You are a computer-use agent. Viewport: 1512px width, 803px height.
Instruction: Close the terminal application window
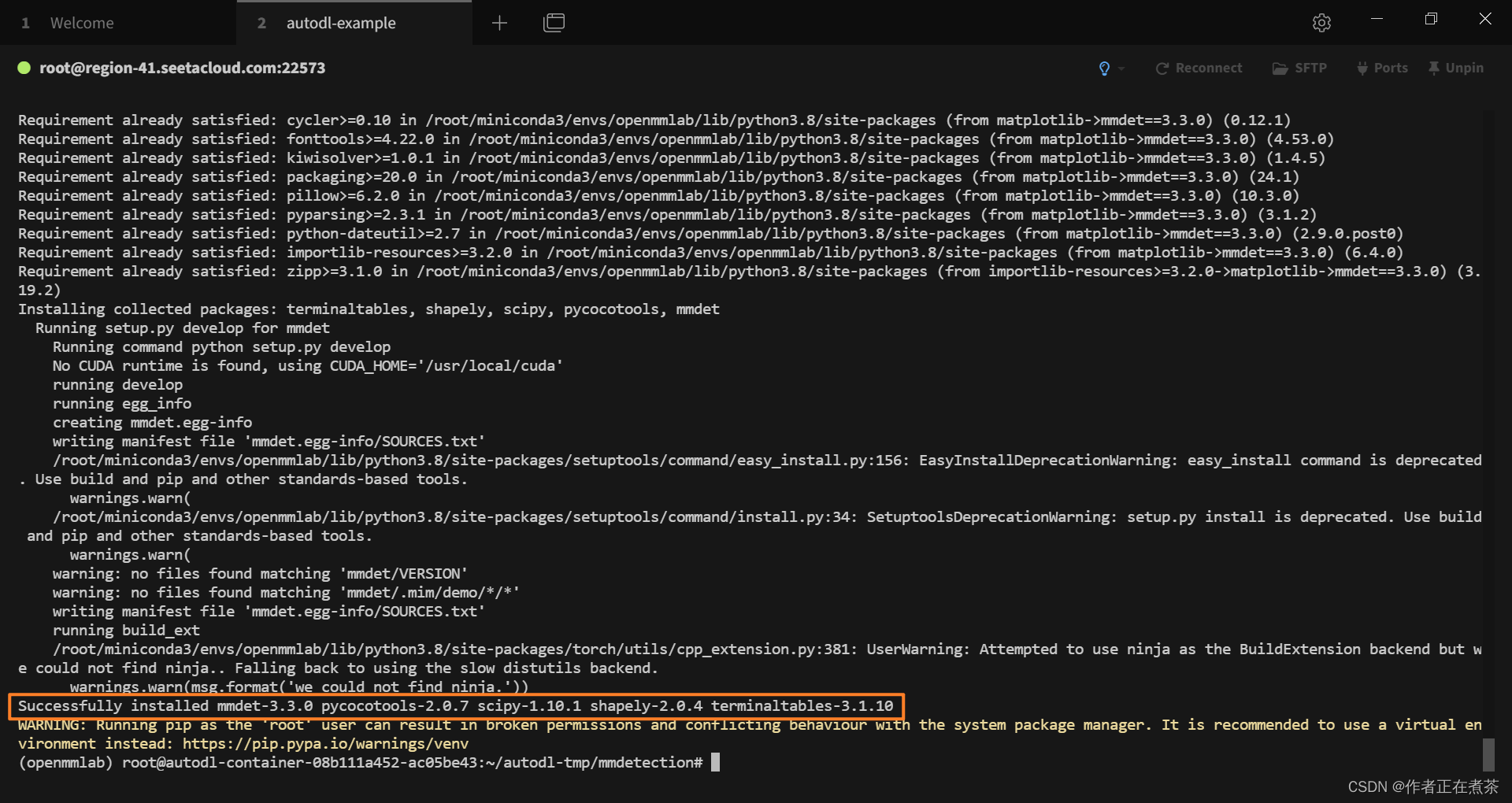tap(1485, 19)
